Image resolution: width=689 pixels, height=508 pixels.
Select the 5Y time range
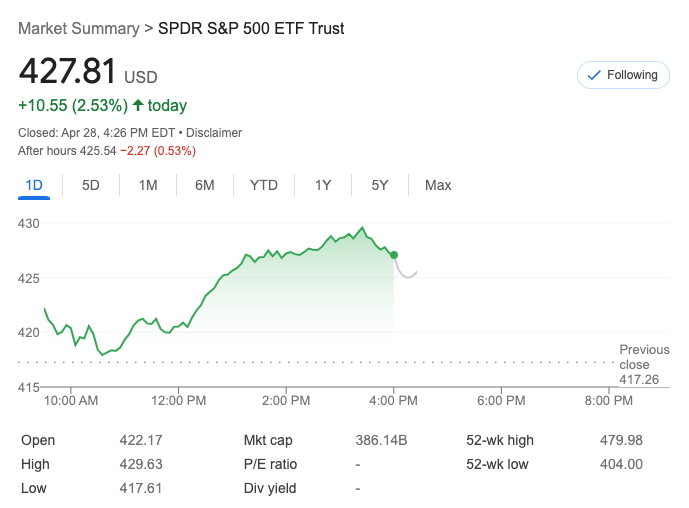click(380, 185)
